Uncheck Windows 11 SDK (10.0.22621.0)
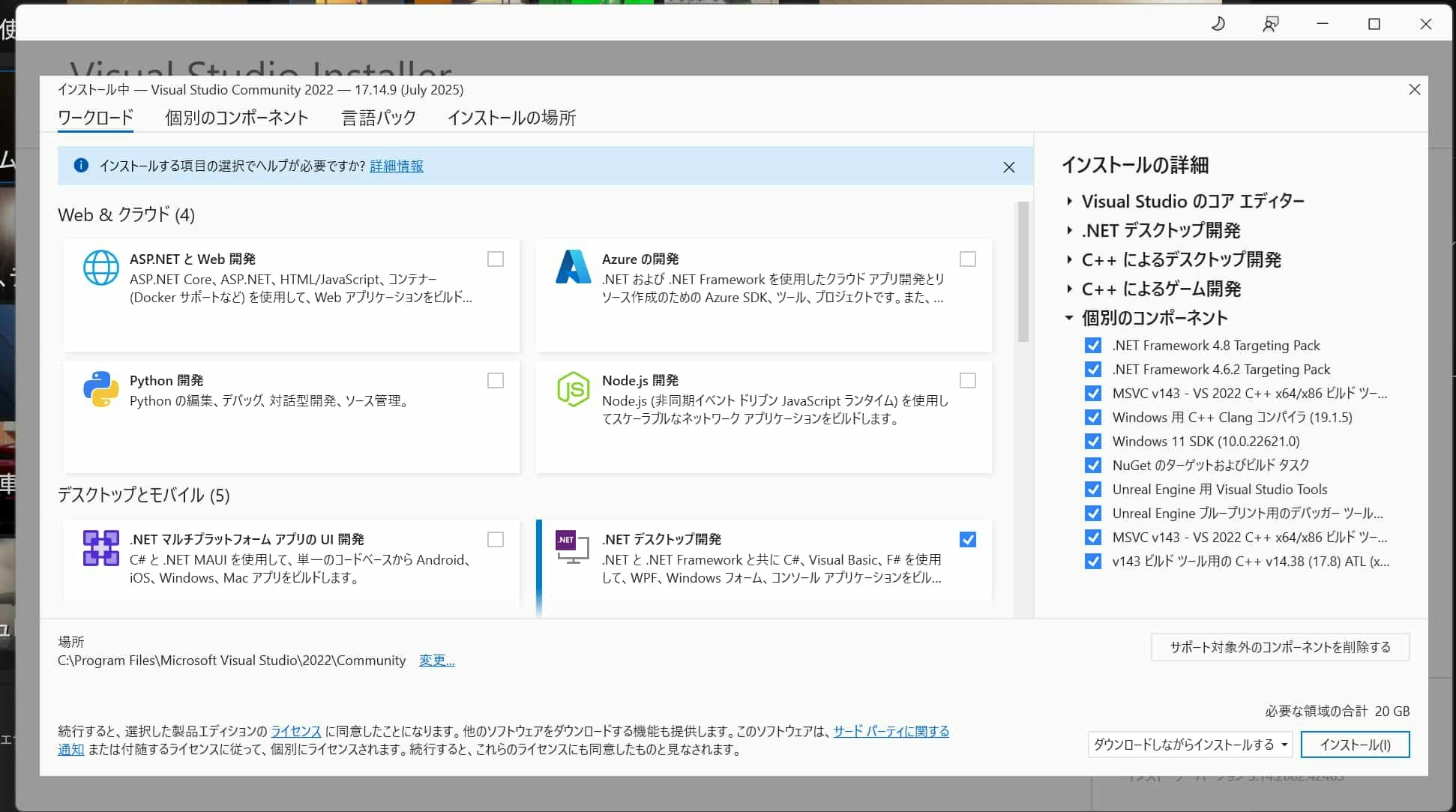 click(1092, 442)
